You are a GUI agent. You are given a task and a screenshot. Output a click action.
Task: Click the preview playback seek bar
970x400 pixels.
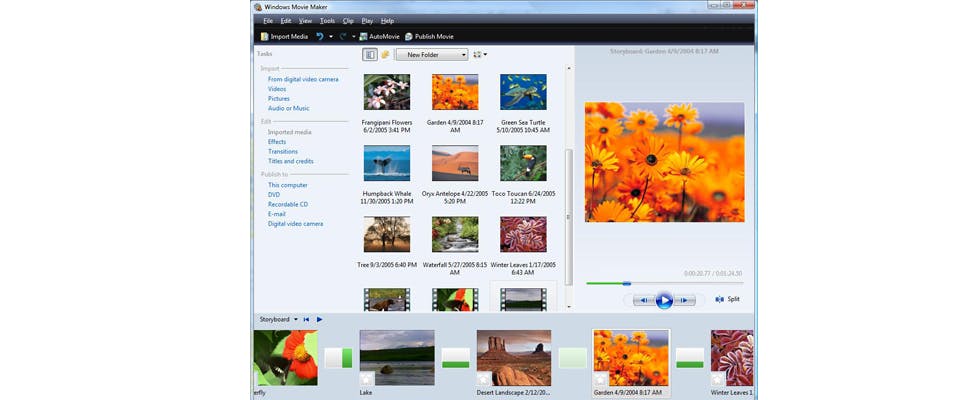pyautogui.click(x=664, y=283)
